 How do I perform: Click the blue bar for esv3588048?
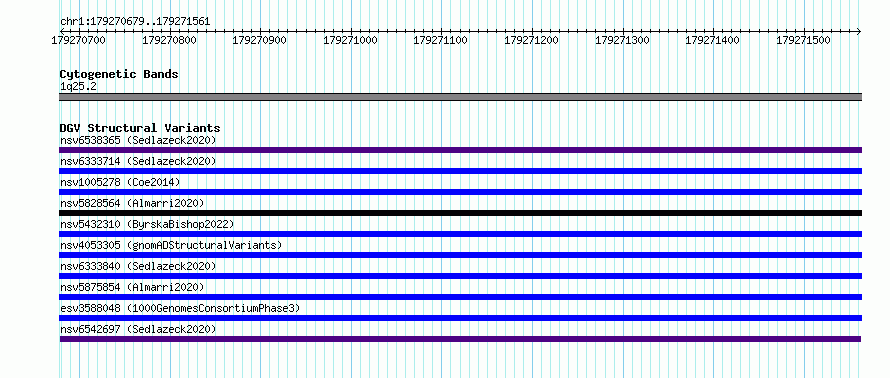[x=460, y=318]
